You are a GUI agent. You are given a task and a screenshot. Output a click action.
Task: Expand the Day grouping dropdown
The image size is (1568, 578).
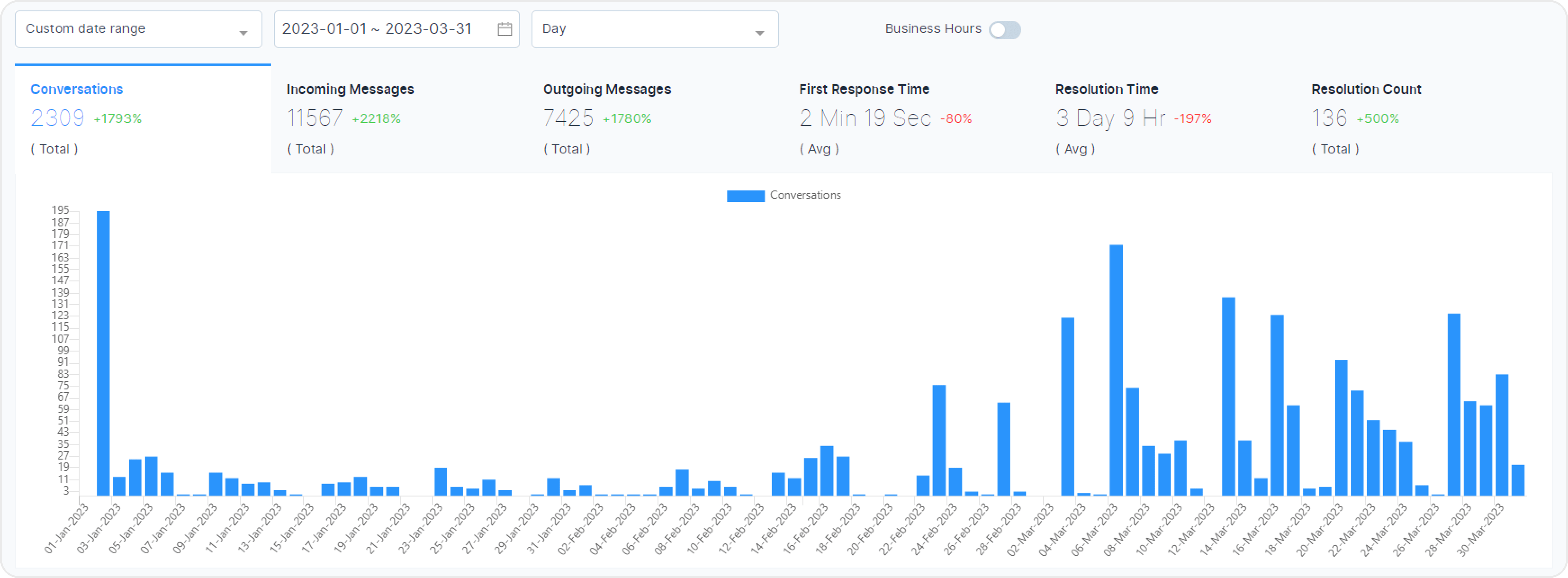tap(655, 29)
